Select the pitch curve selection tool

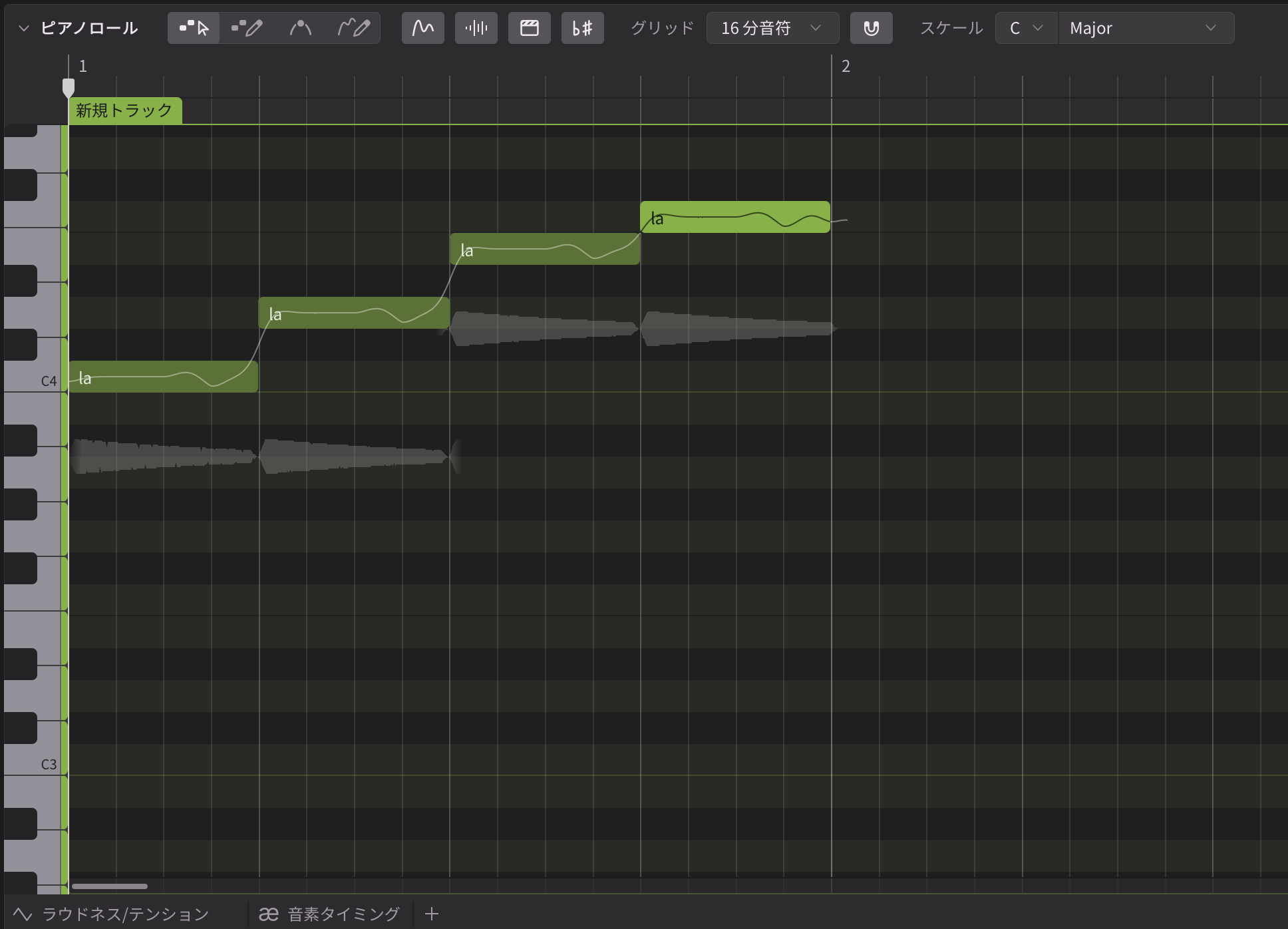tap(300, 28)
